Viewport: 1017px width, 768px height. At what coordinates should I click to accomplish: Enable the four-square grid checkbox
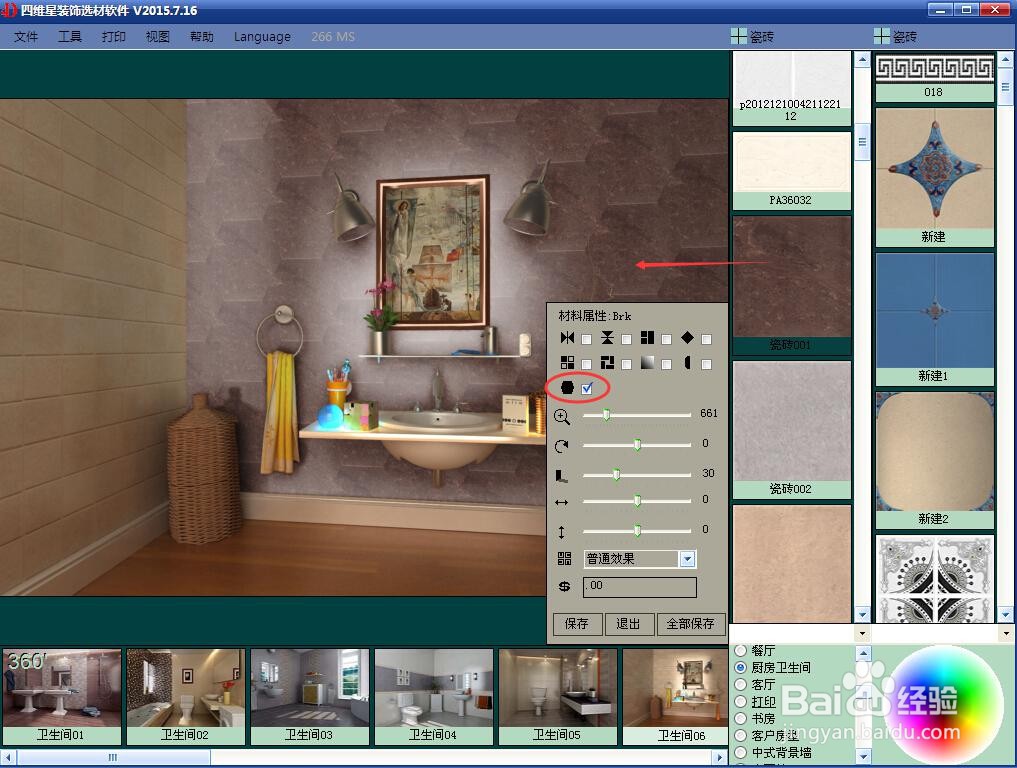pyautogui.click(x=586, y=365)
